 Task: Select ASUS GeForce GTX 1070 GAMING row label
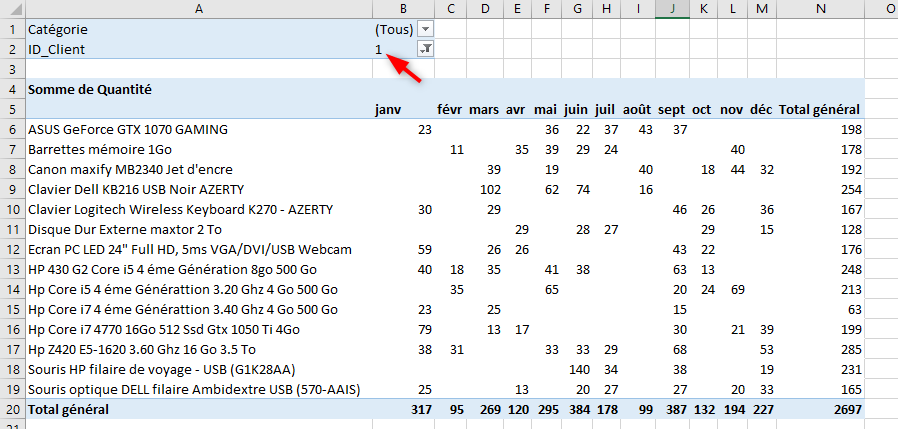point(128,129)
